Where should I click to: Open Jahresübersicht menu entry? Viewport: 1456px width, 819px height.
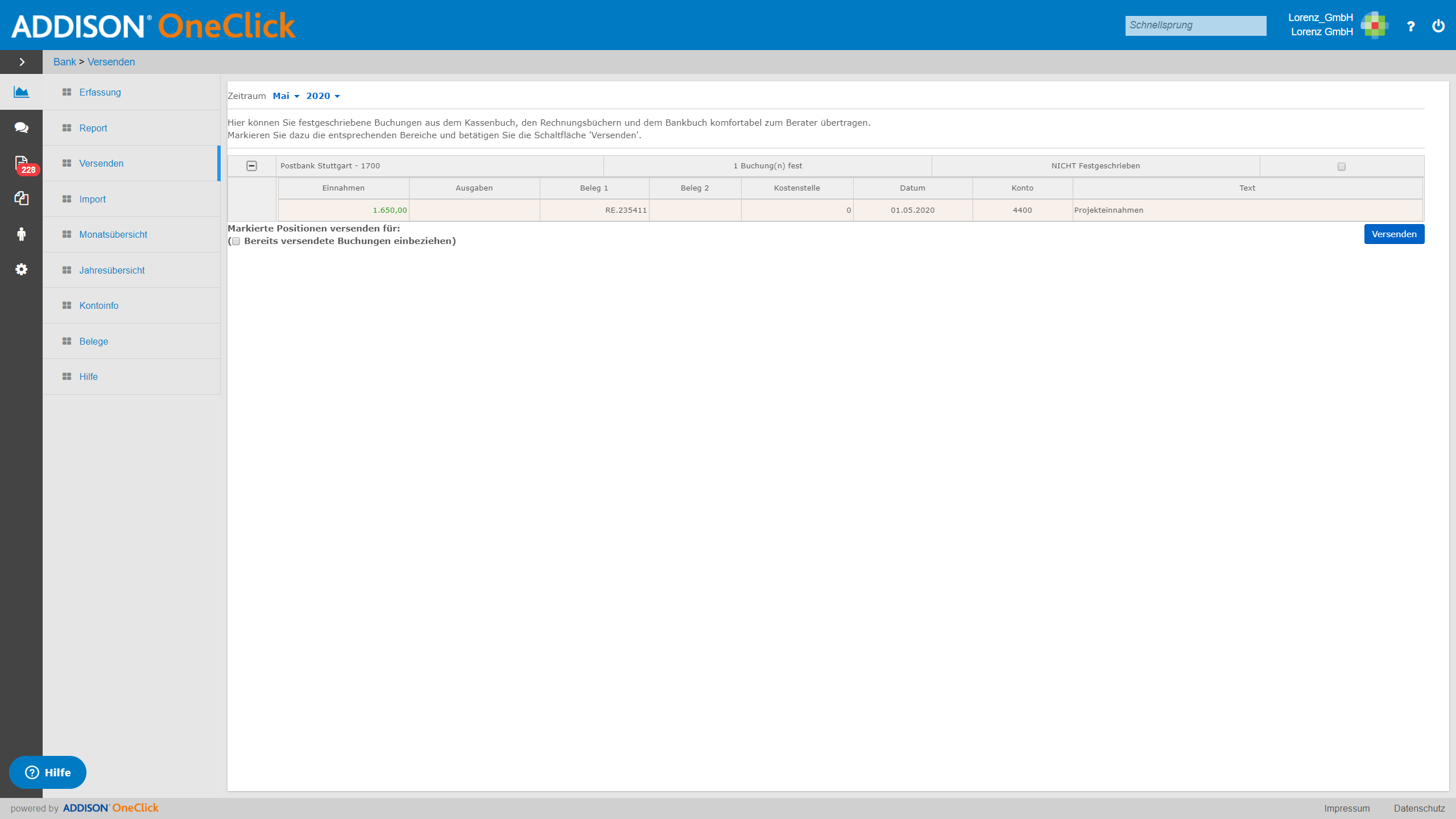[131, 270]
